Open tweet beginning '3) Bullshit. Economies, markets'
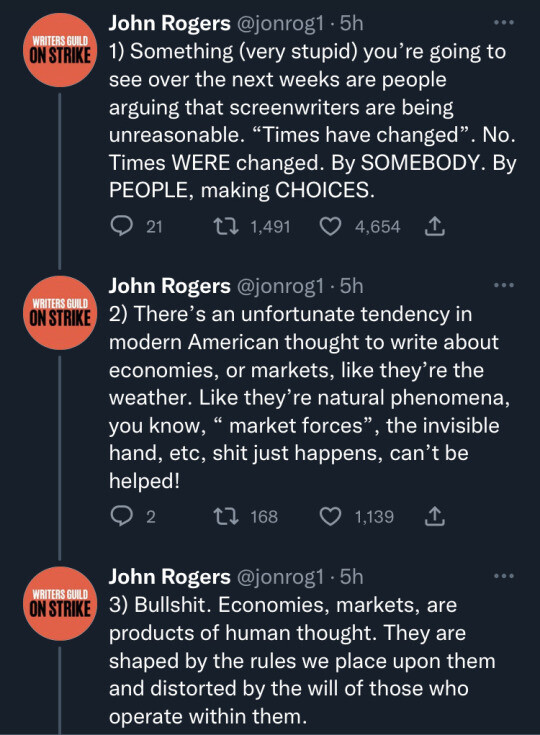This screenshot has height=735, width=540. tap(302, 660)
